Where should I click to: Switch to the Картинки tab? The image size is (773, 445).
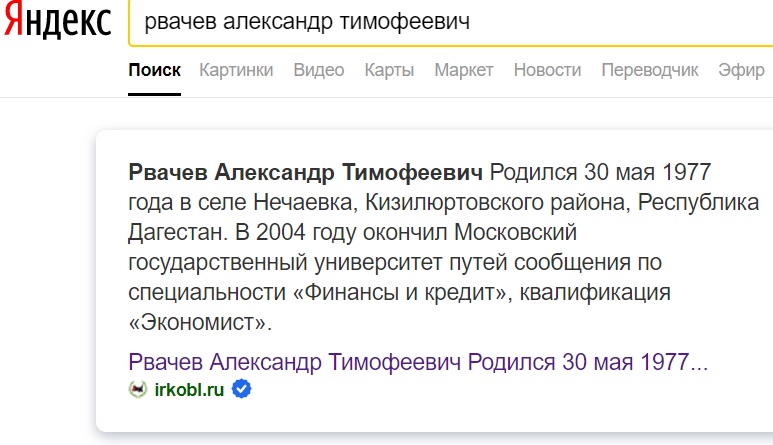click(x=236, y=70)
